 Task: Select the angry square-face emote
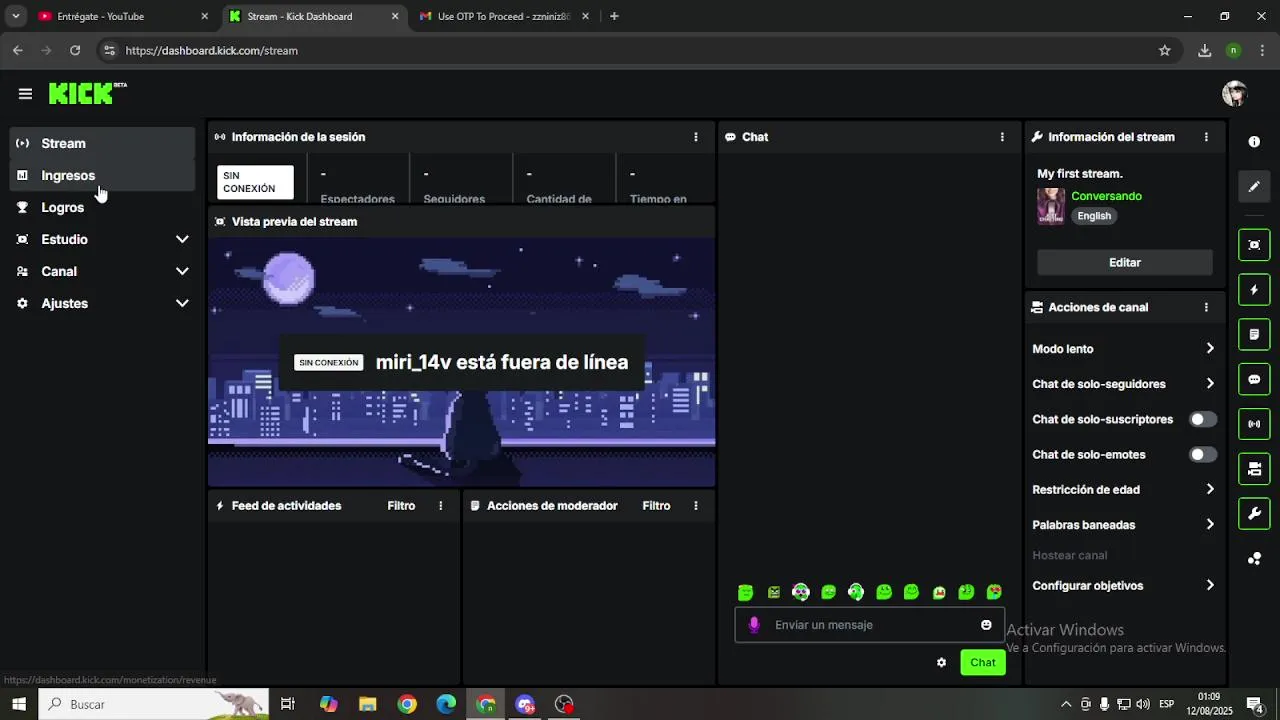click(x=773, y=592)
